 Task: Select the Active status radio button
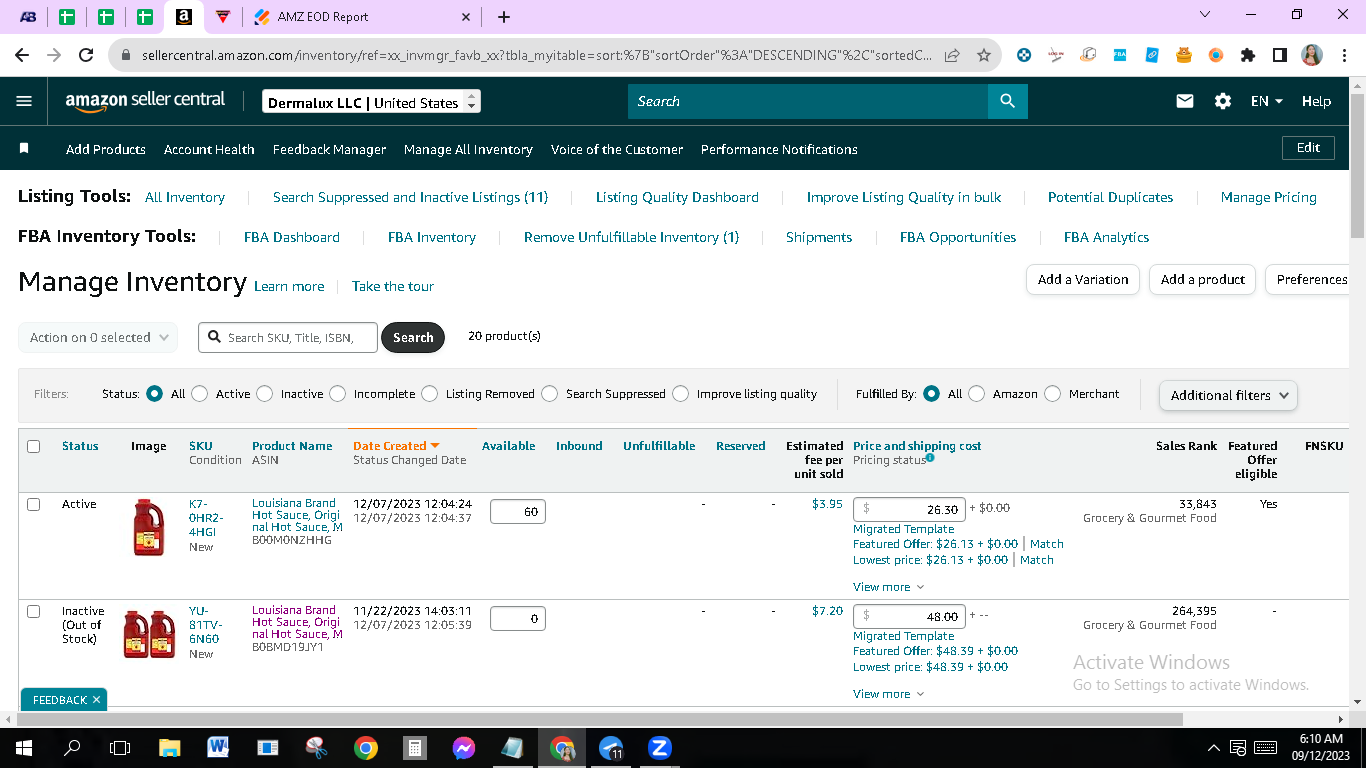(x=200, y=394)
